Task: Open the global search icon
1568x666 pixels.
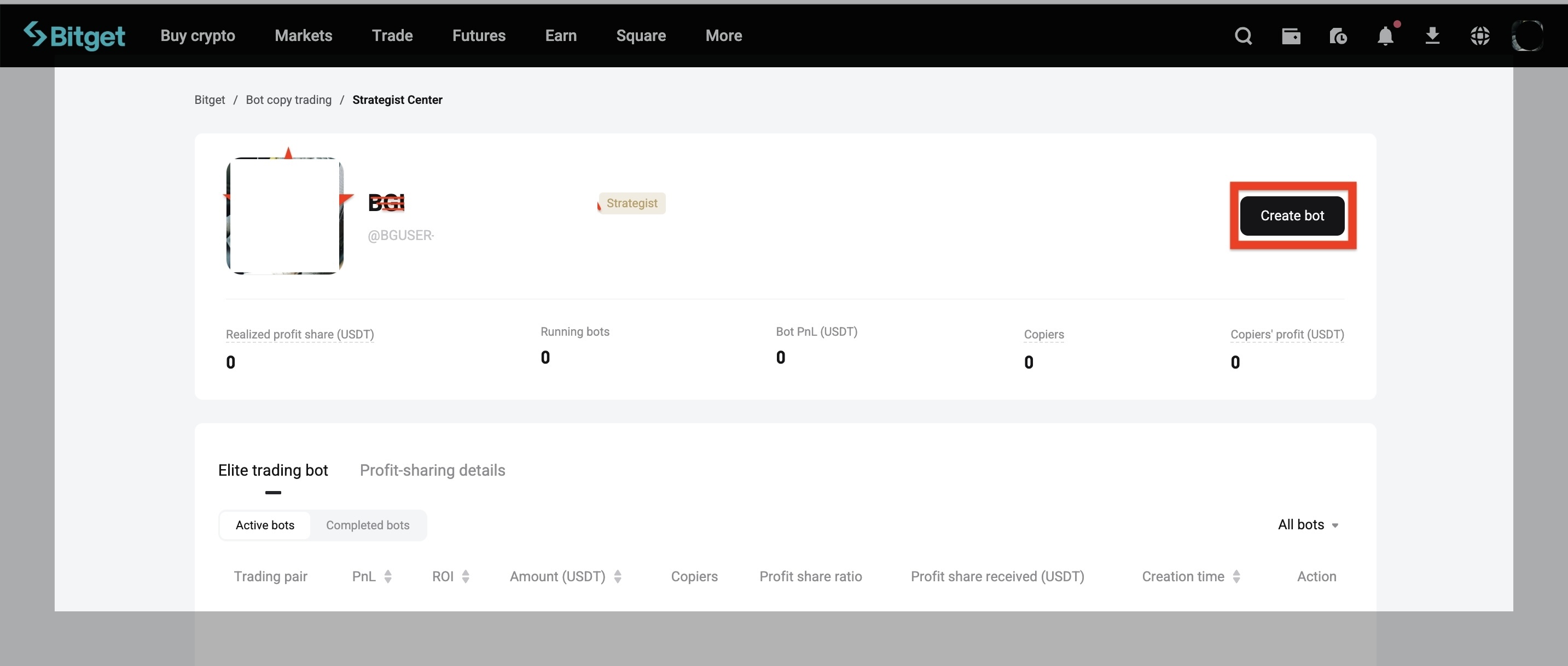Action: tap(1244, 36)
